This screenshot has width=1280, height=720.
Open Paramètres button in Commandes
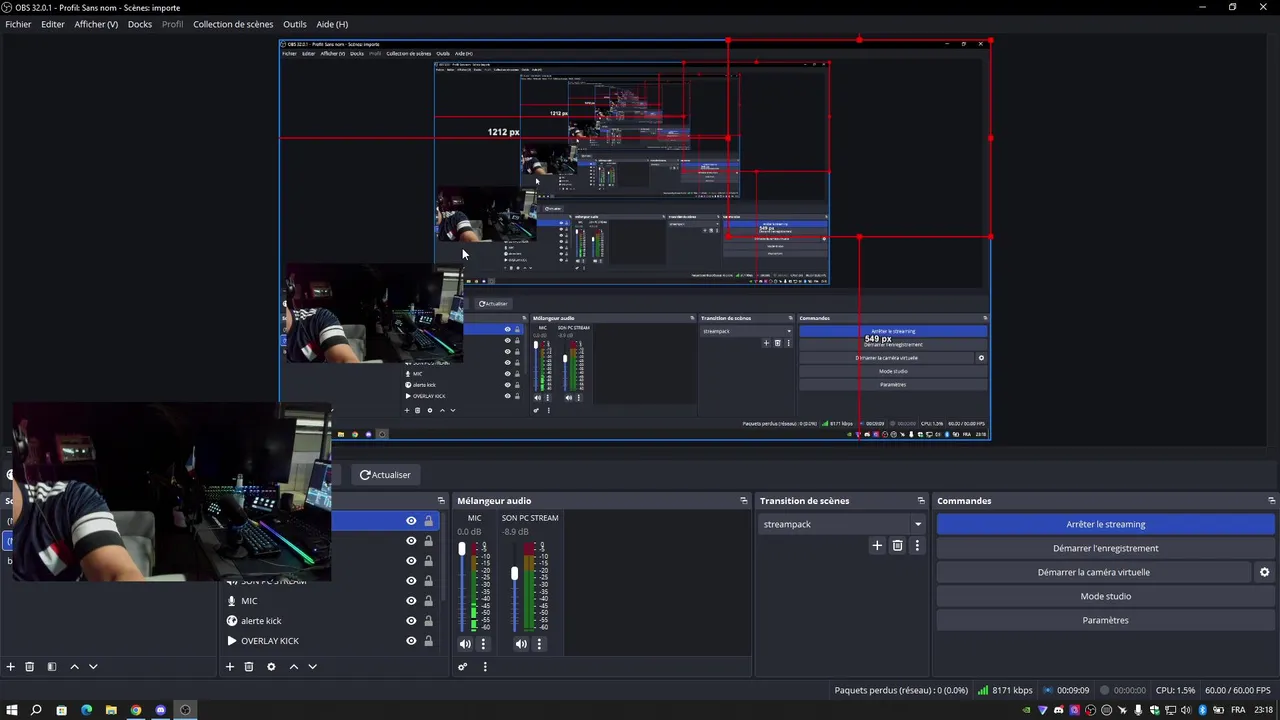1106,620
